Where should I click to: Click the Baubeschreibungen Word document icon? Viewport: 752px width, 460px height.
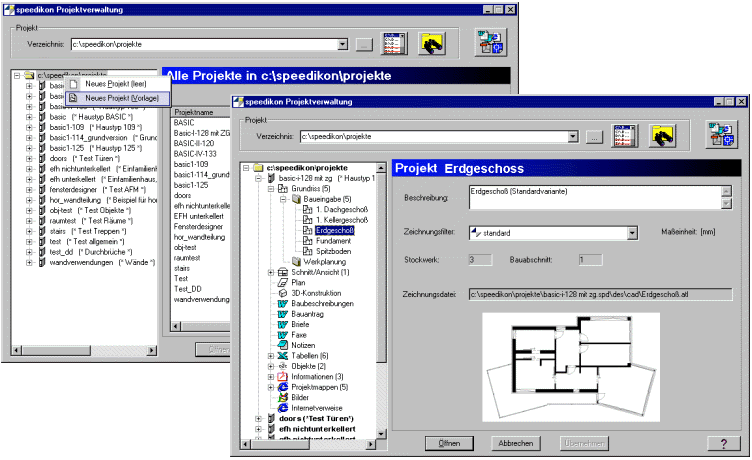point(282,304)
